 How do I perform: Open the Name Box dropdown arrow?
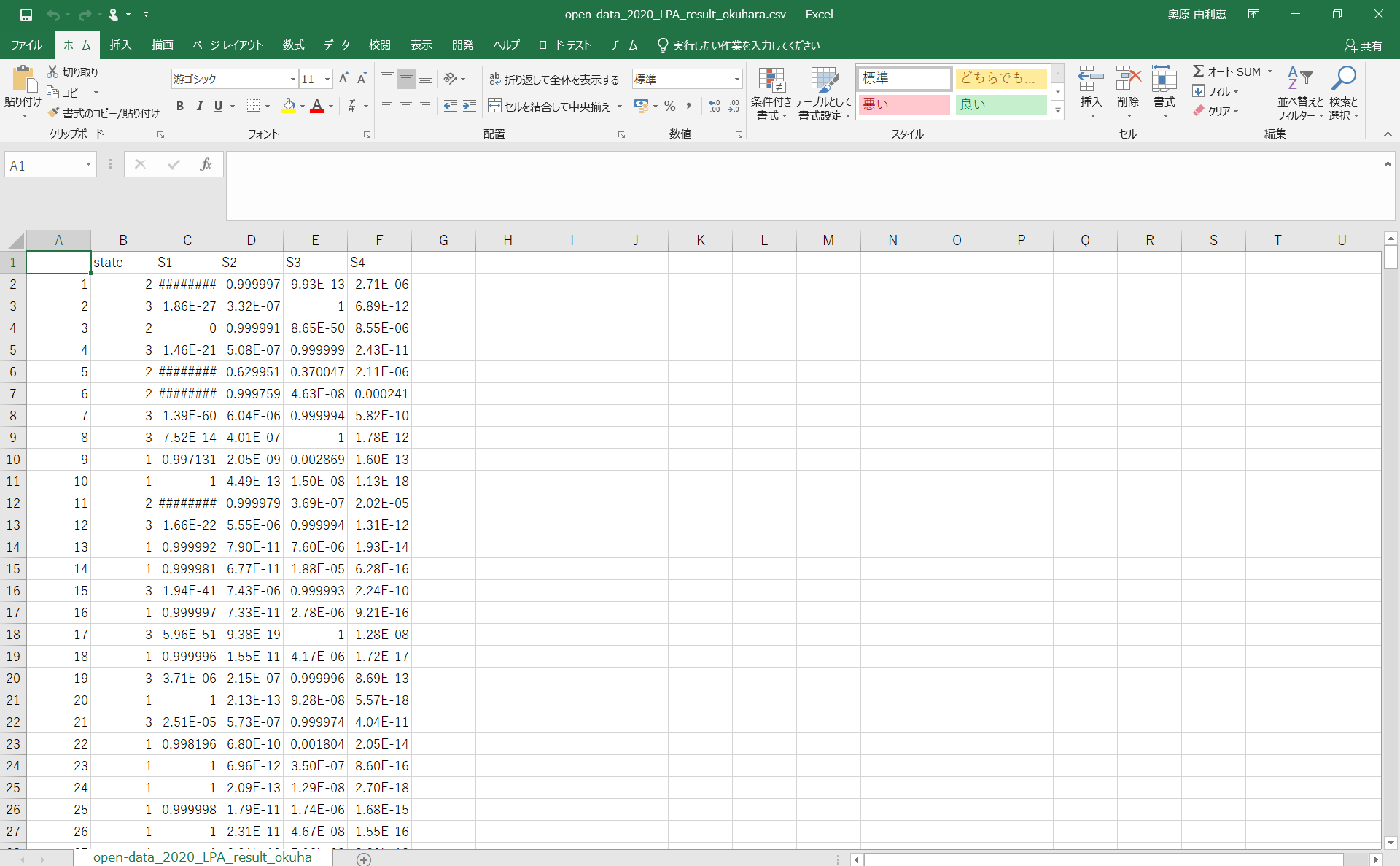[88, 165]
